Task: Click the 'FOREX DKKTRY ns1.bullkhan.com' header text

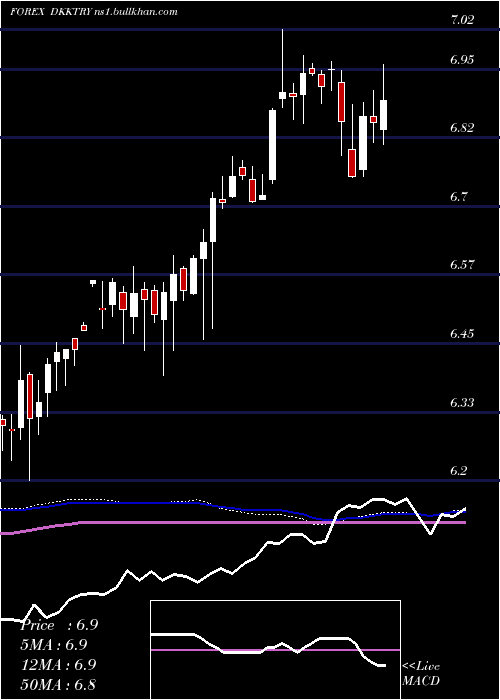Action: click(94, 12)
